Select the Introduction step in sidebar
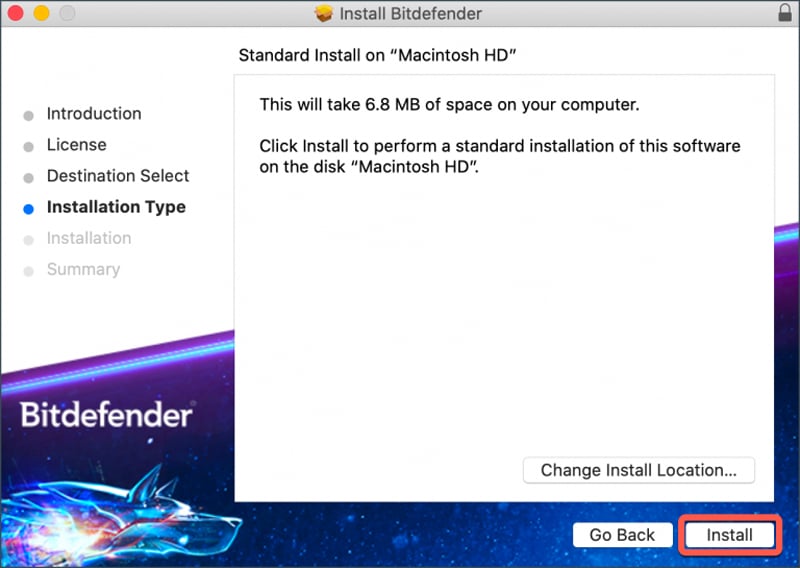Viewport: 800px width, 568px height. [x=94, y=114]
